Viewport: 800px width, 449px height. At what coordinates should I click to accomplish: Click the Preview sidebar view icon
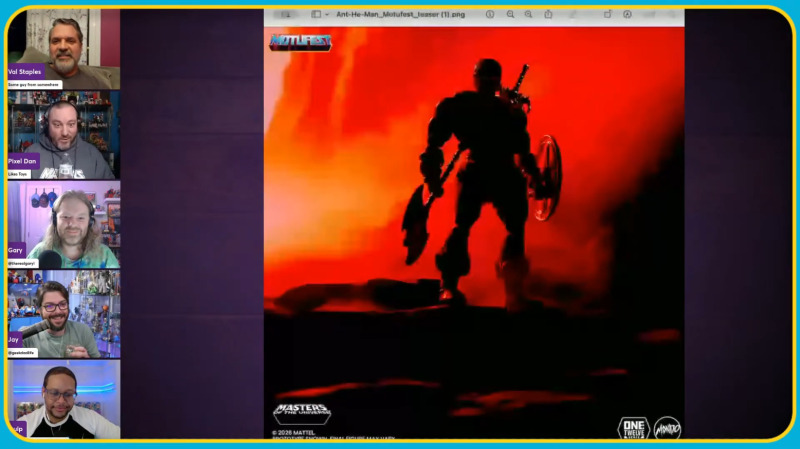coord(316,15)
